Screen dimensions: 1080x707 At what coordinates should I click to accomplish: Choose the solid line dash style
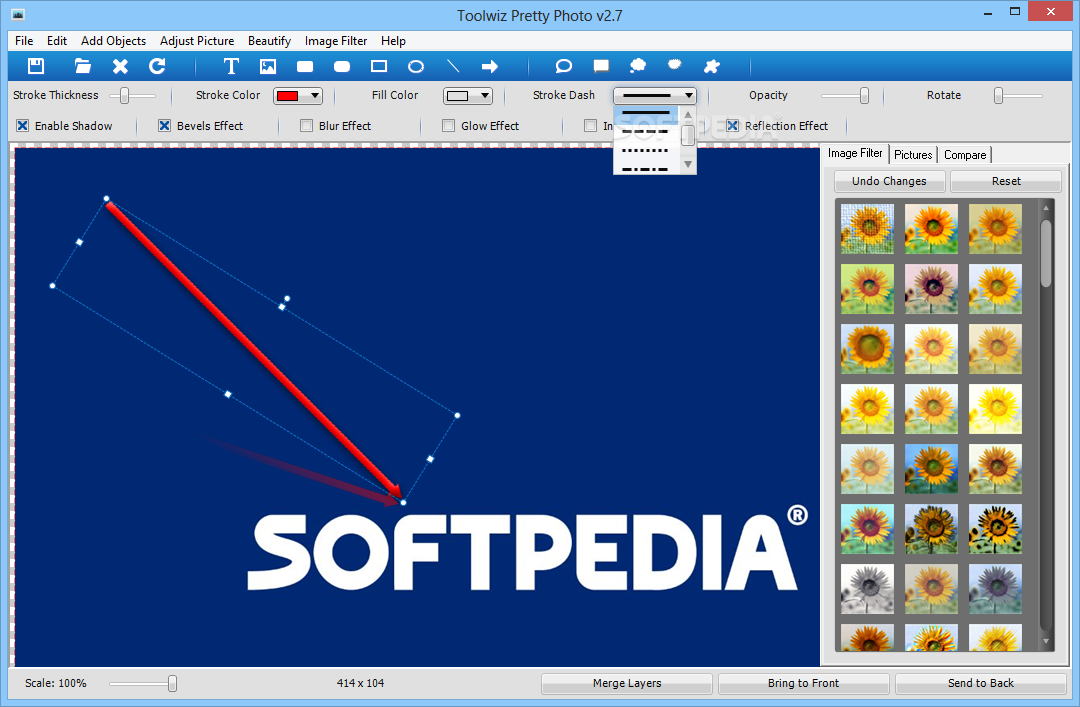[645, 113]
